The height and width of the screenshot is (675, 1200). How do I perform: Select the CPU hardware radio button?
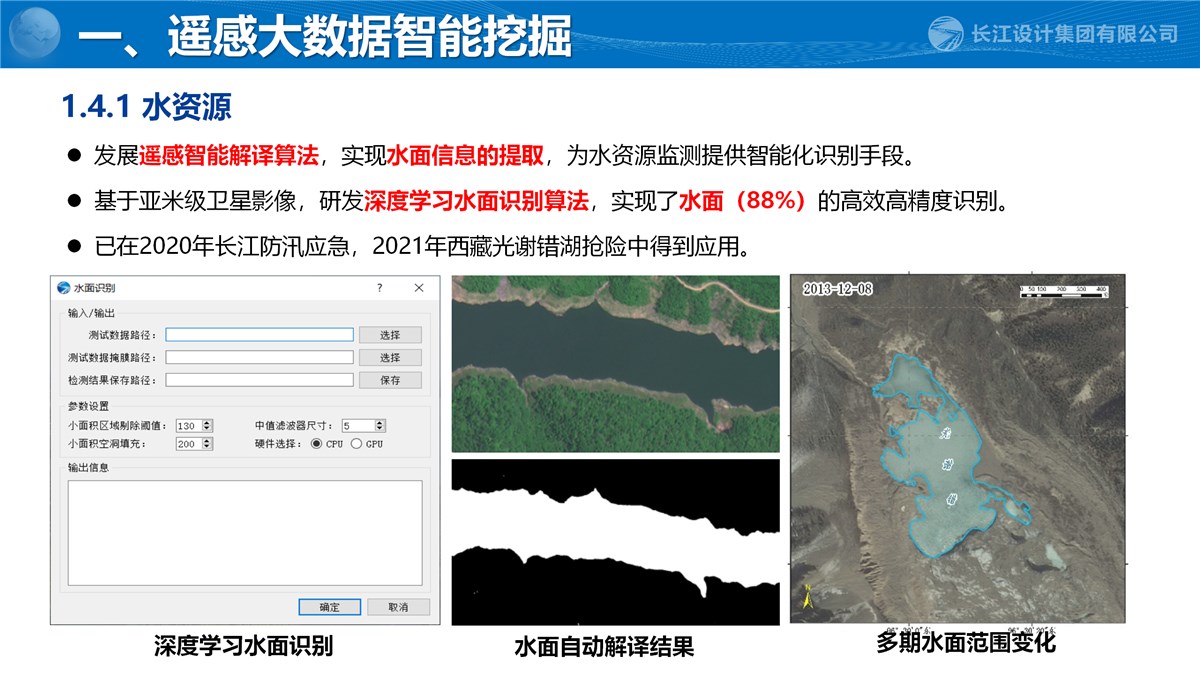316,443
